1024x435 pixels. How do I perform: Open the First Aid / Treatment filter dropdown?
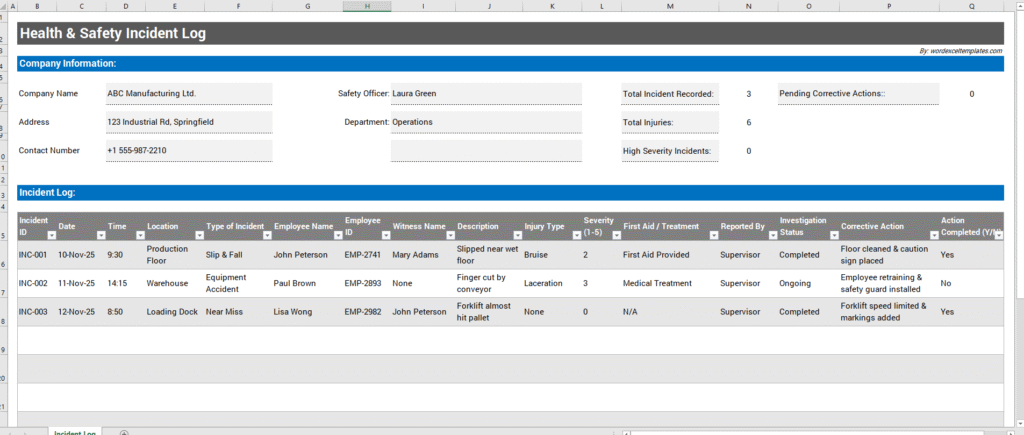click(x=712, y=235)
